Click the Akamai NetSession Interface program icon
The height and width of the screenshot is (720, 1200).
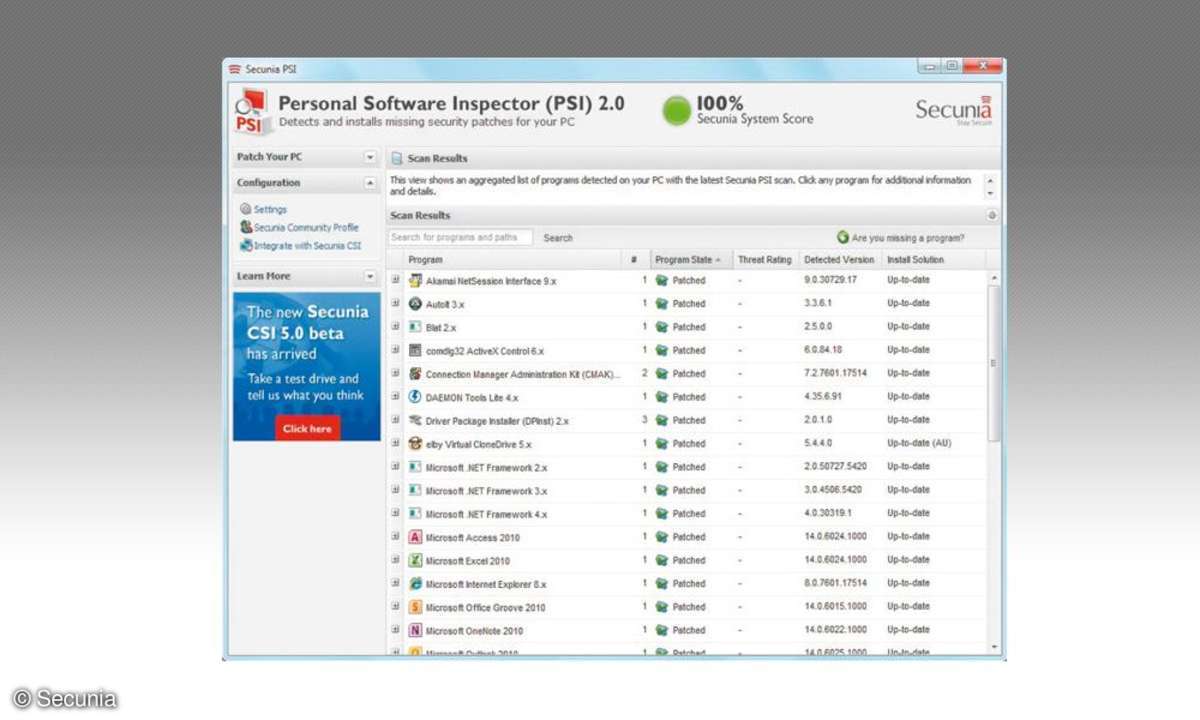(x=416, y=281)
